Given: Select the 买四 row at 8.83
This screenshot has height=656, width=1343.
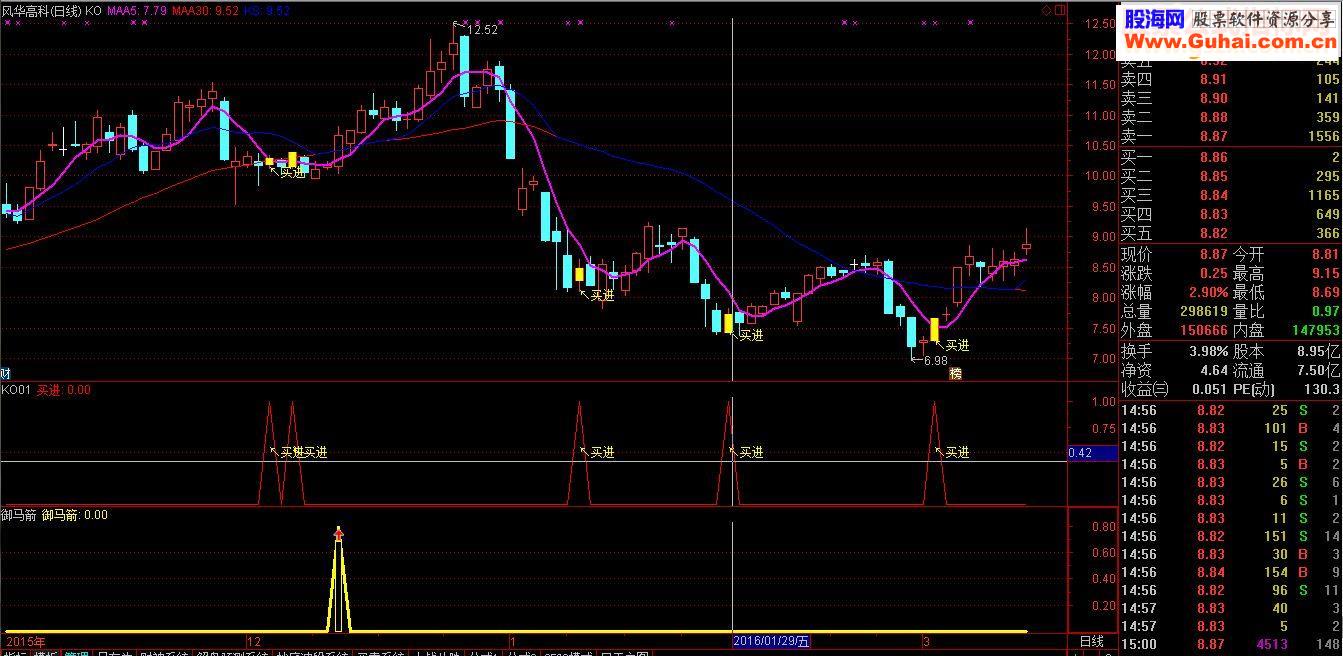Looking at the screenshot, I should click(x=1229, y=214).
